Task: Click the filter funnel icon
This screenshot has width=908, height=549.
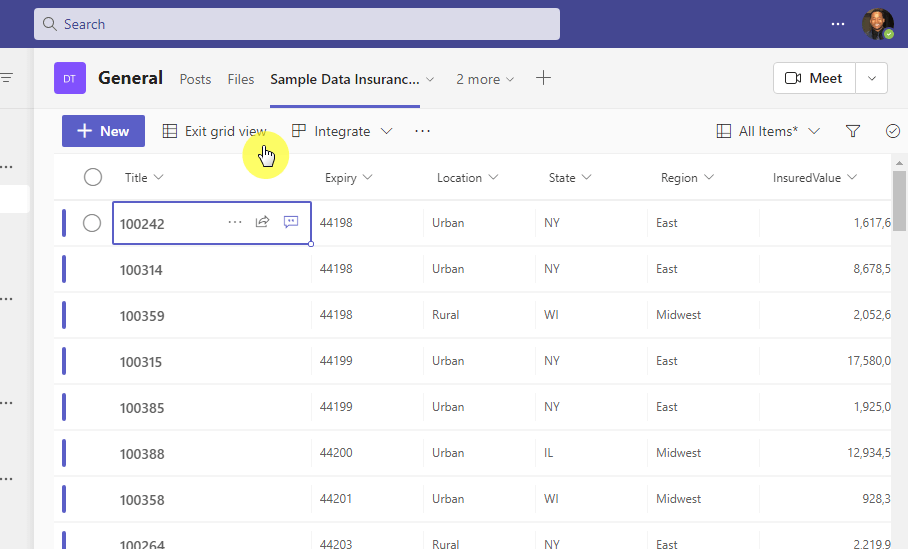Action: click(852, 131)
